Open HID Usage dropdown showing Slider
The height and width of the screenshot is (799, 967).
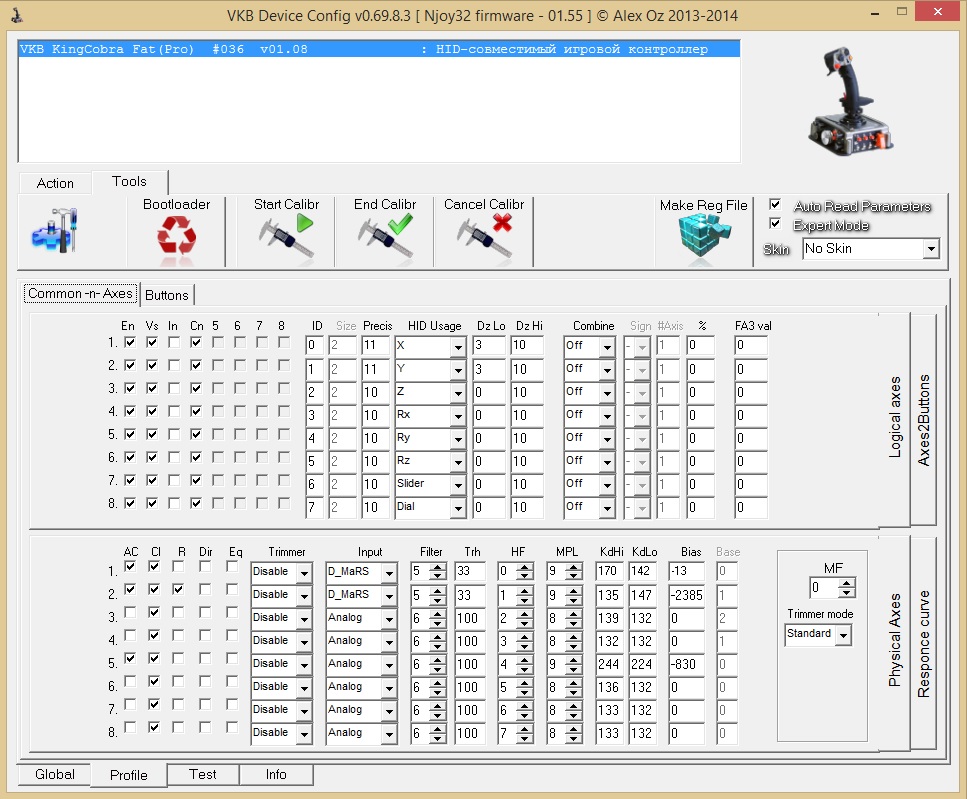[x=458, y=485]
